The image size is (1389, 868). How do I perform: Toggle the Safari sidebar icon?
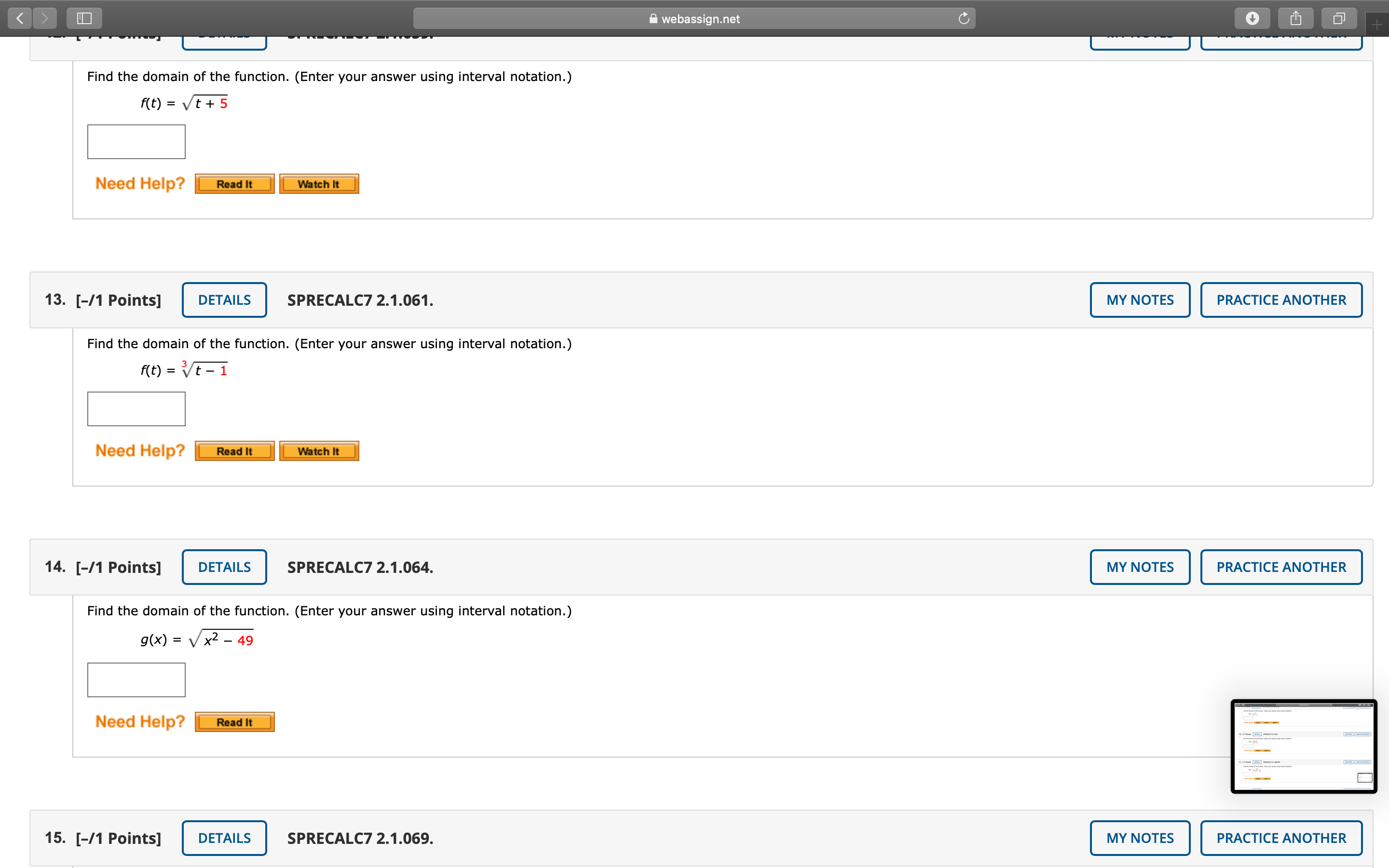(x=84, y=18)
